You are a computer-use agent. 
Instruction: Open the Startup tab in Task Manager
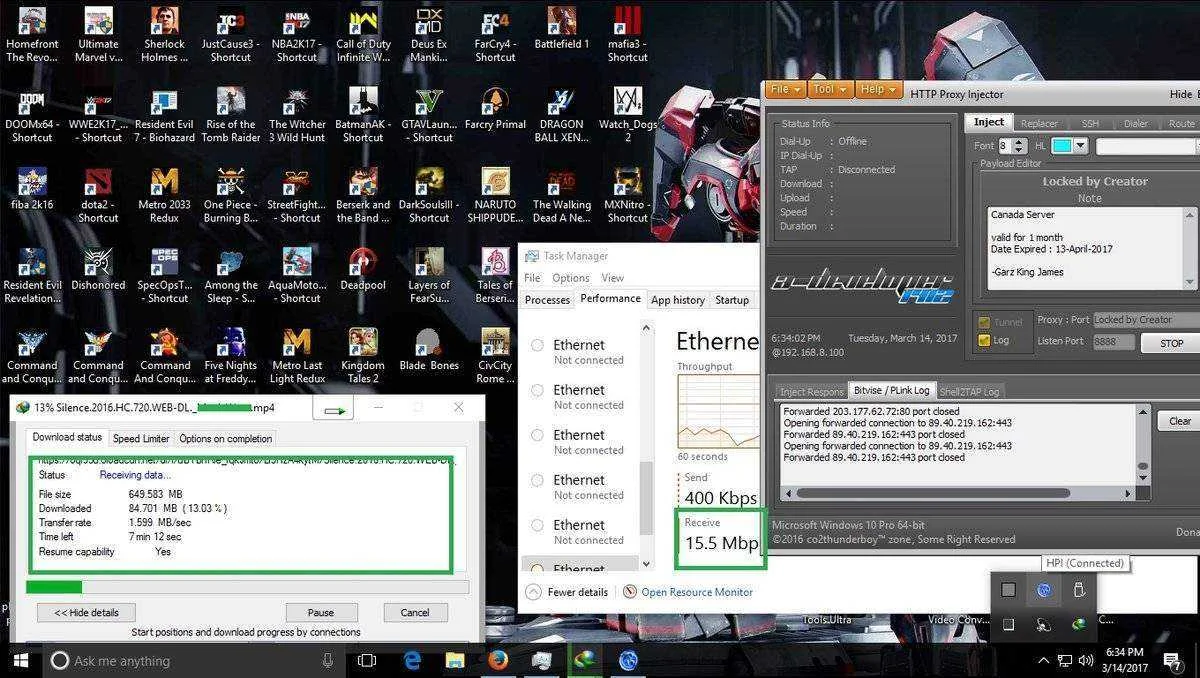click(731, 300)
